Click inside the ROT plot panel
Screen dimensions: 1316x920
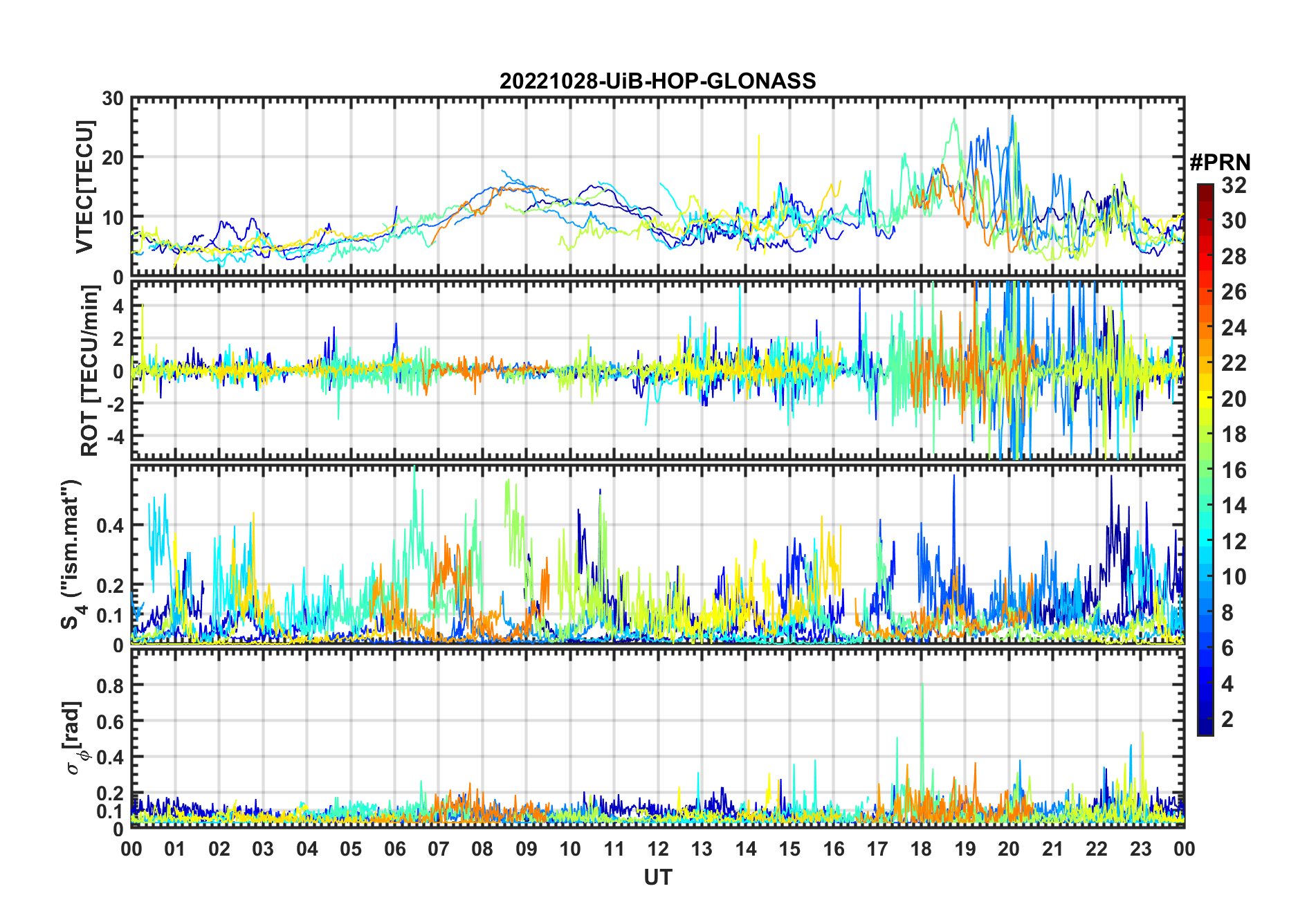(658, 369)
